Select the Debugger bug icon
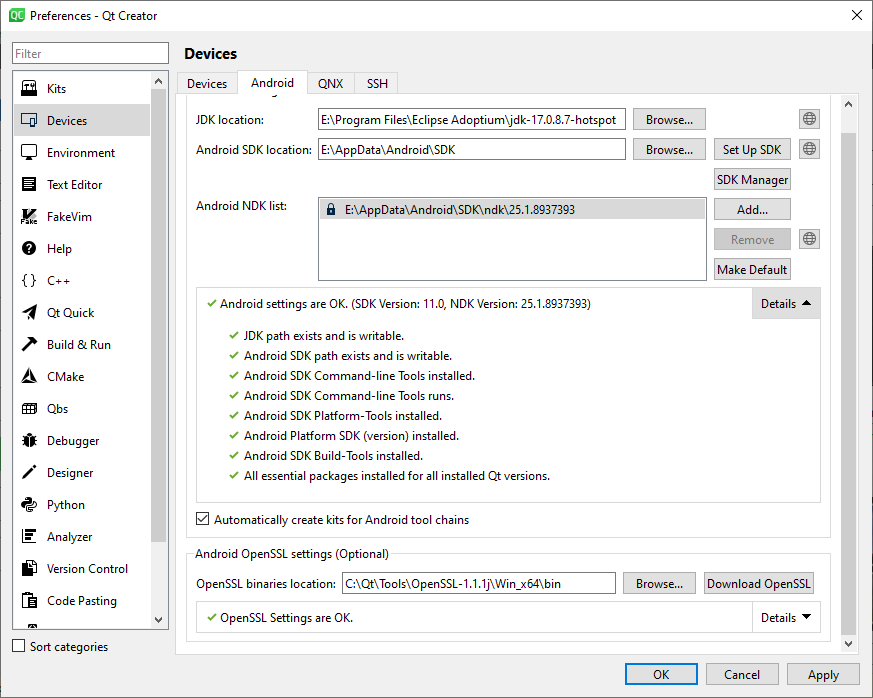This screenshot has height=698, width=873. (29, 441)
